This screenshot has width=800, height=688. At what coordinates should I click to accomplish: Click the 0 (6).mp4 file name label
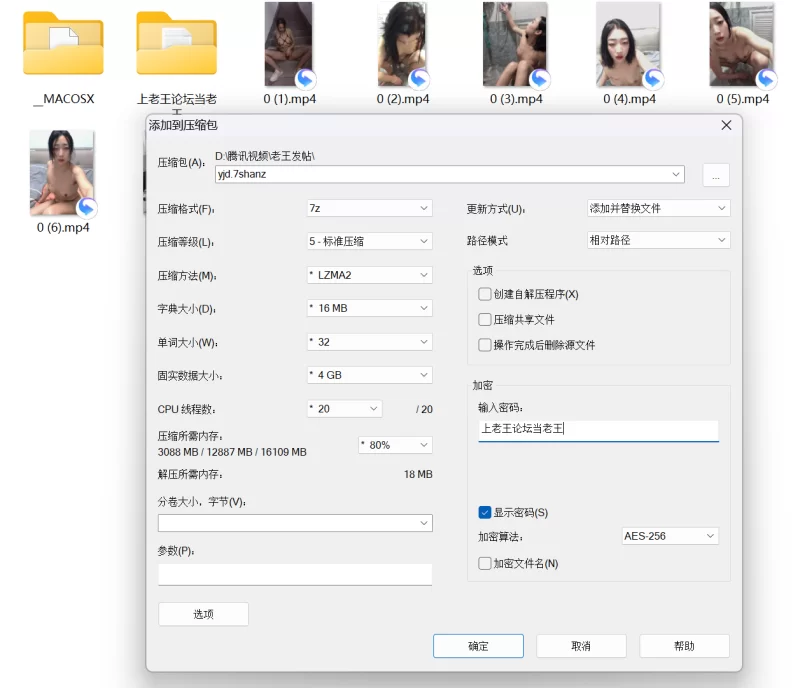pyautogui.click(x=63, y=228)
